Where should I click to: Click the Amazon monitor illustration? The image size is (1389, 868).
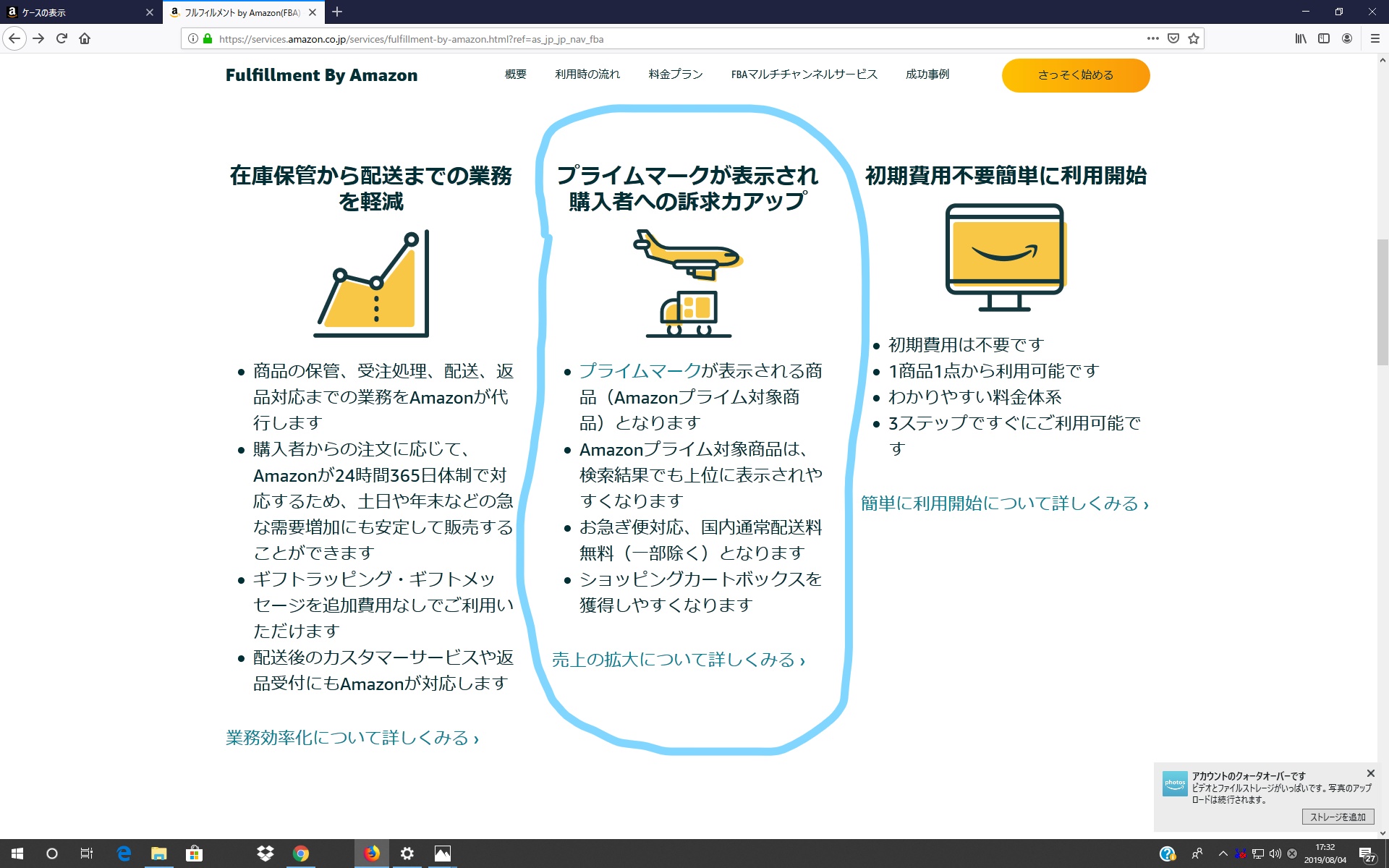tap(1005, 258)
